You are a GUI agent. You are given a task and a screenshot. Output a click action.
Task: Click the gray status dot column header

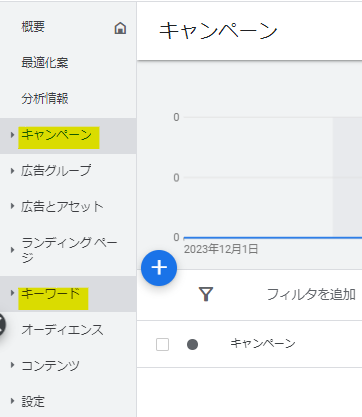point(192,344)
